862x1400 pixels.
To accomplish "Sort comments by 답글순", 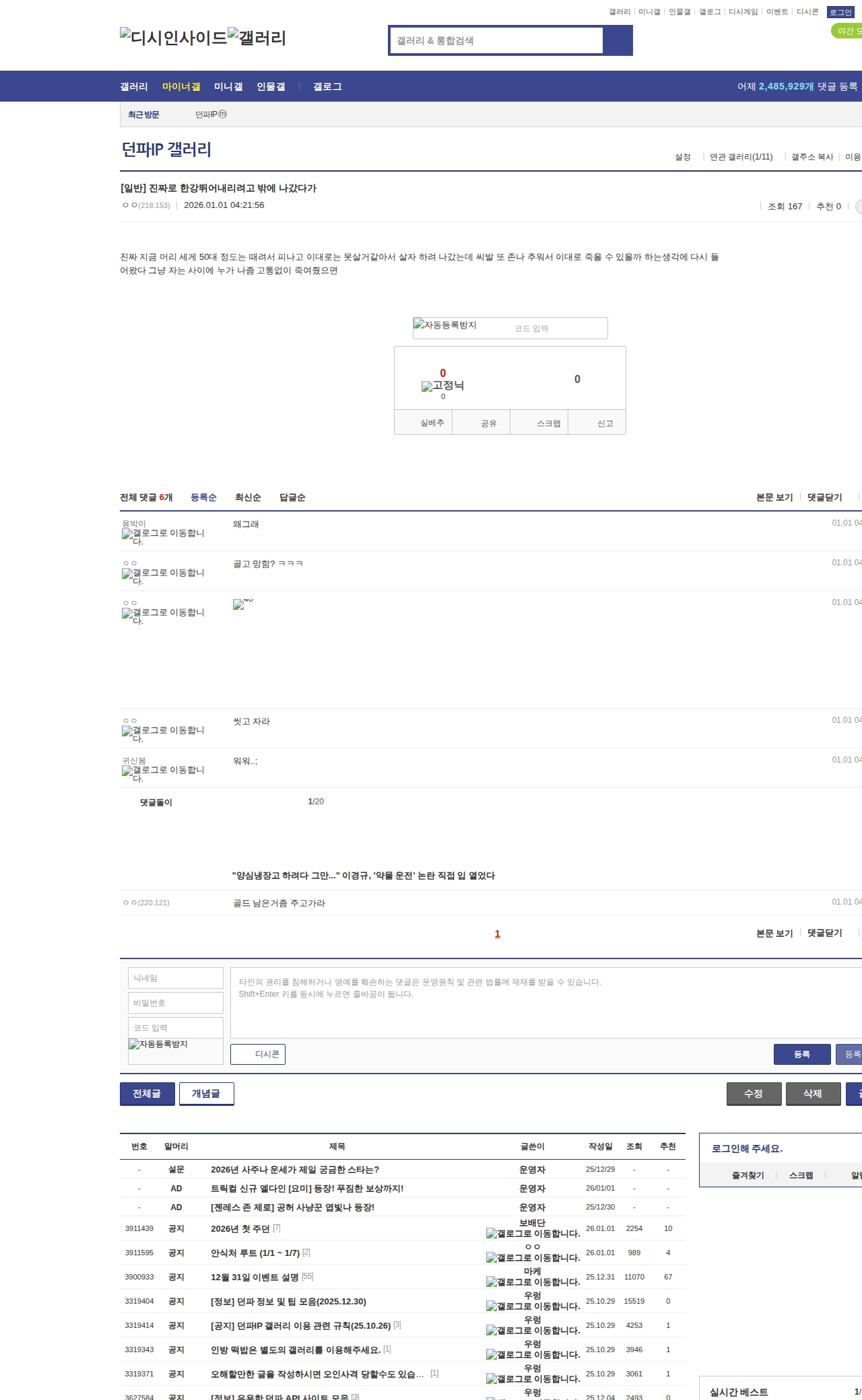I will 292,497.
